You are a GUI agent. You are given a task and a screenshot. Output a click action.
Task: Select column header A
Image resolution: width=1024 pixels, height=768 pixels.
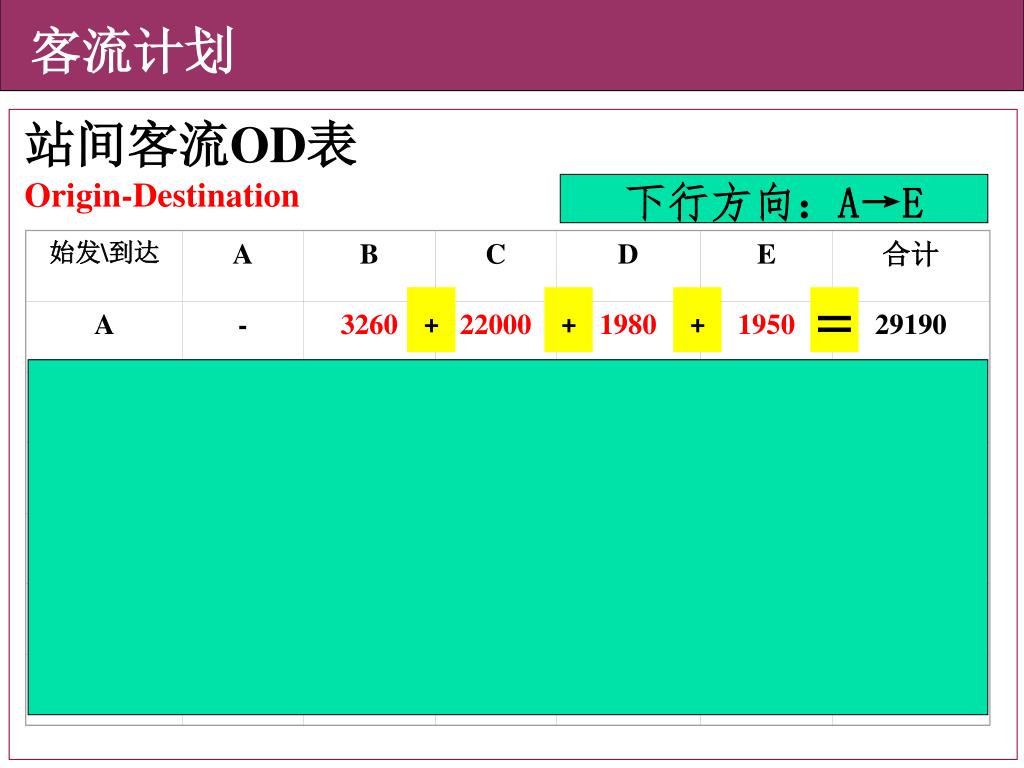click(242, 255)
